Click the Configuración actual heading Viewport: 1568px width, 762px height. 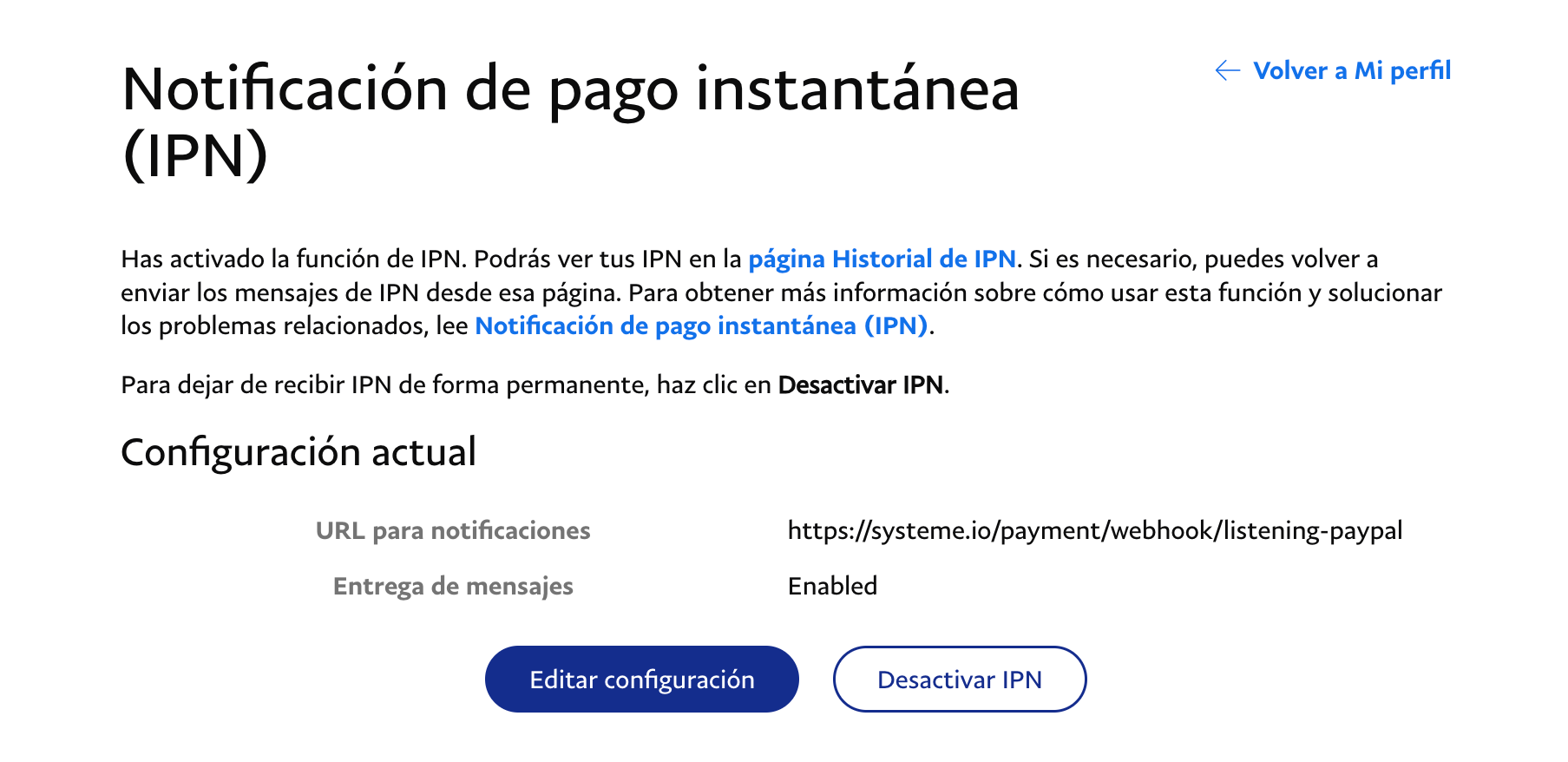click(299, 452)
